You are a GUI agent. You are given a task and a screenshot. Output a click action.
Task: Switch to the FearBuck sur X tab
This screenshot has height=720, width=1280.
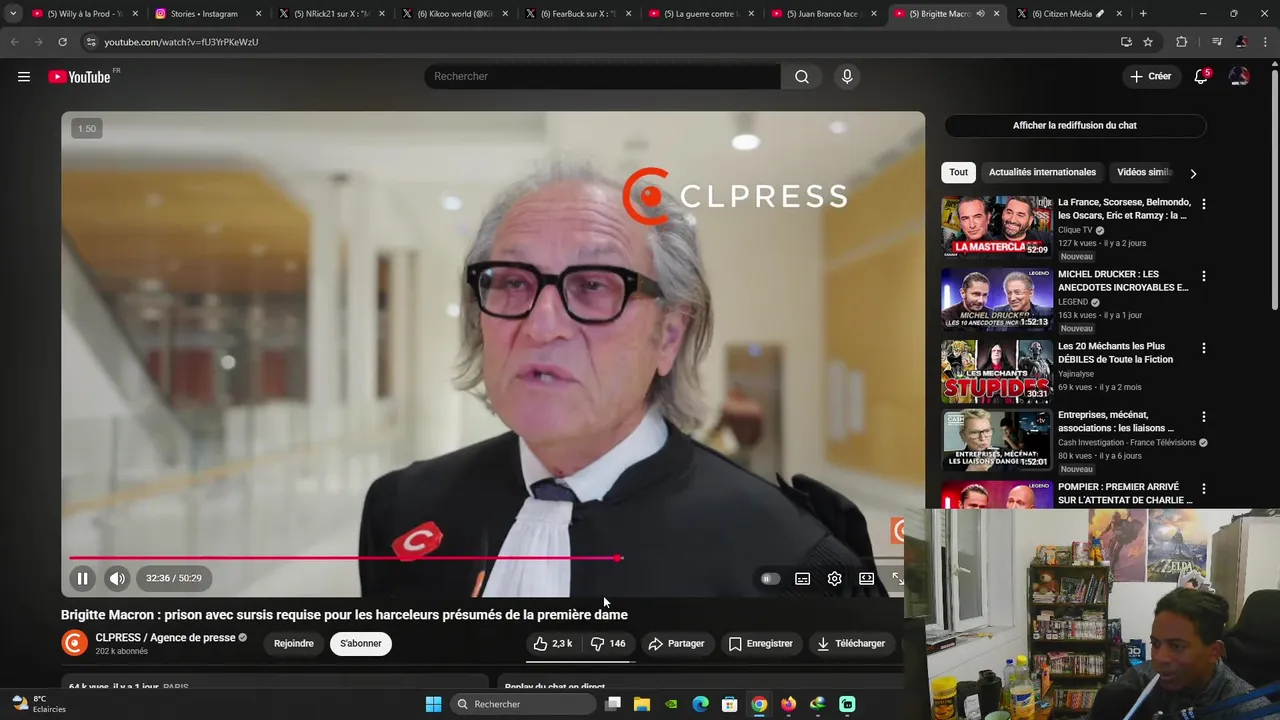tap(578, 14)
